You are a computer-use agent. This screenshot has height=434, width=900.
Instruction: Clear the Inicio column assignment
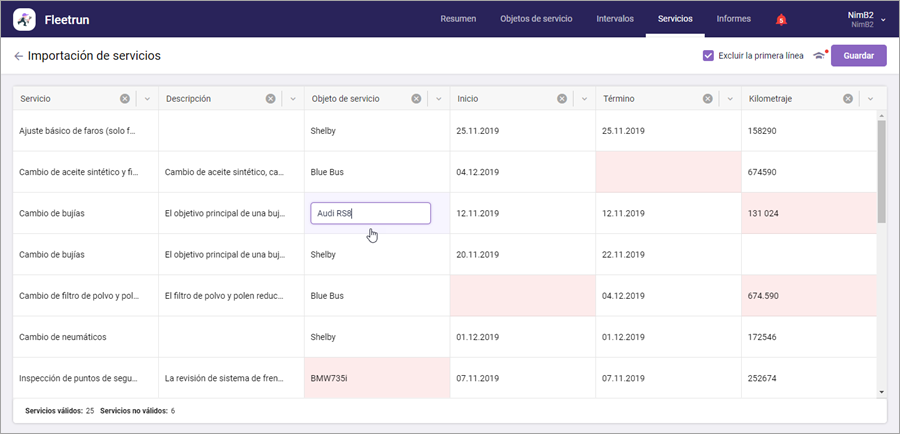click(x=562, y=99)
